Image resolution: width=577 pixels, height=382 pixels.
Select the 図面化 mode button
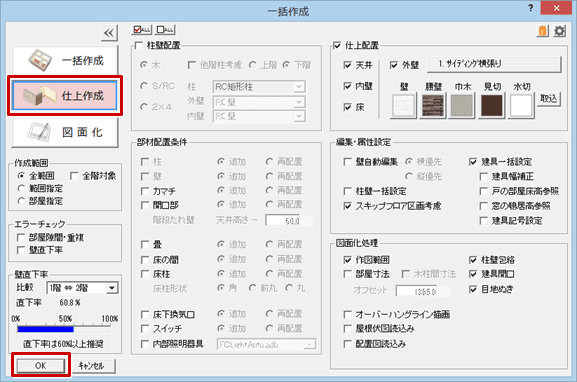point(65,132)
